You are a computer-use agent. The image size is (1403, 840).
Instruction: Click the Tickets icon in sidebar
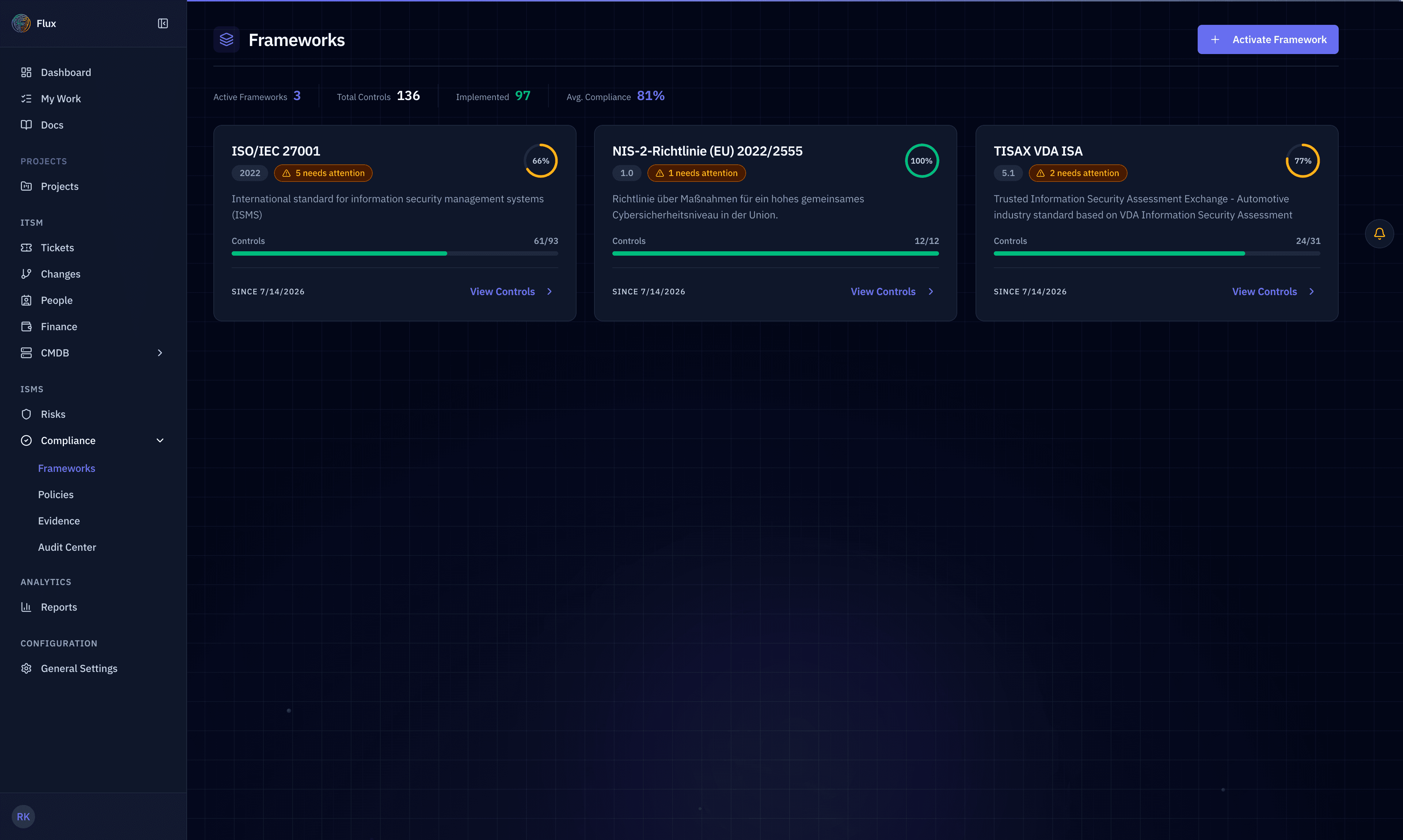[26, 247]
